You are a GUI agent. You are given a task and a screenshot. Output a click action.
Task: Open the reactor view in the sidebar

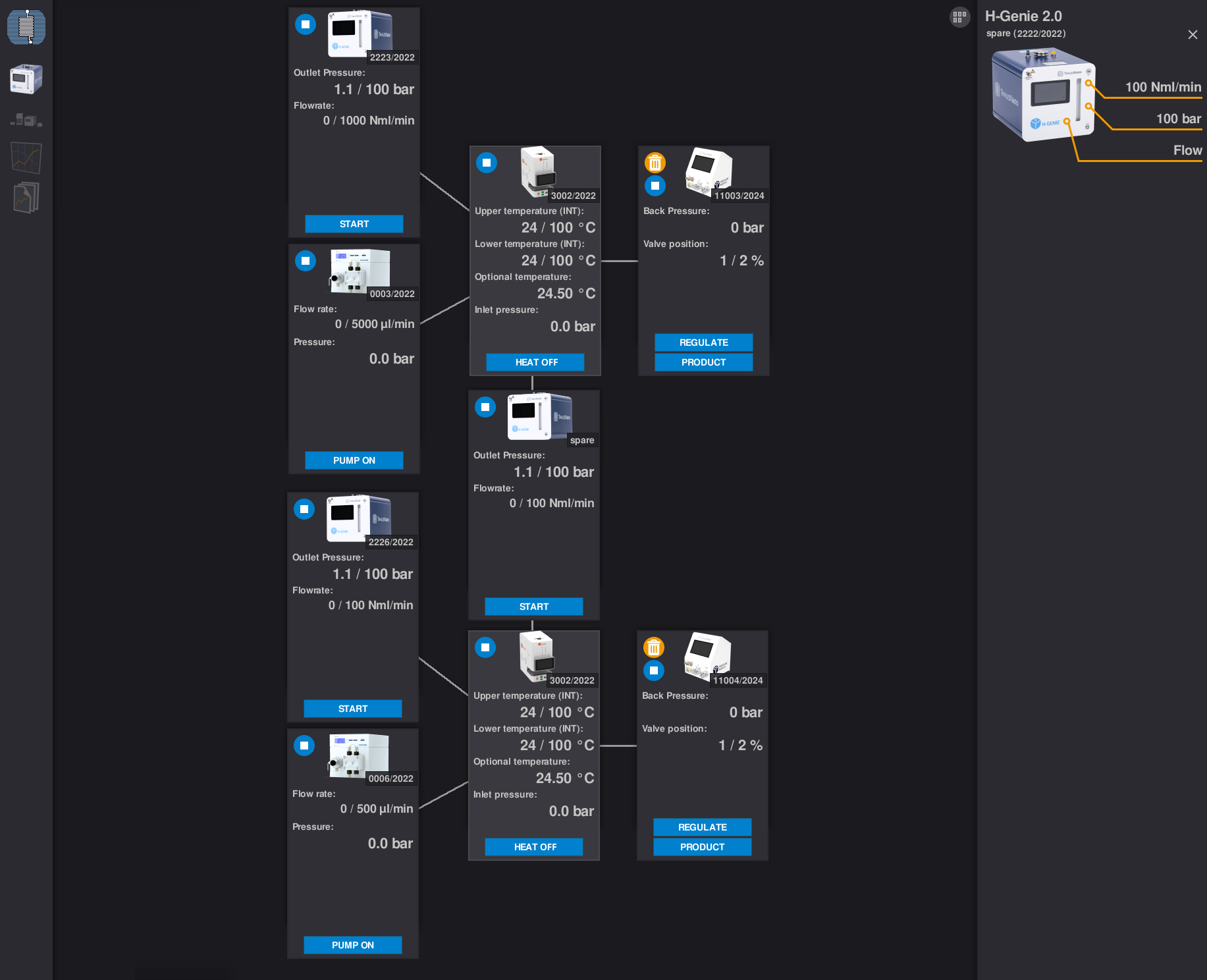click(x=26, y=27)
